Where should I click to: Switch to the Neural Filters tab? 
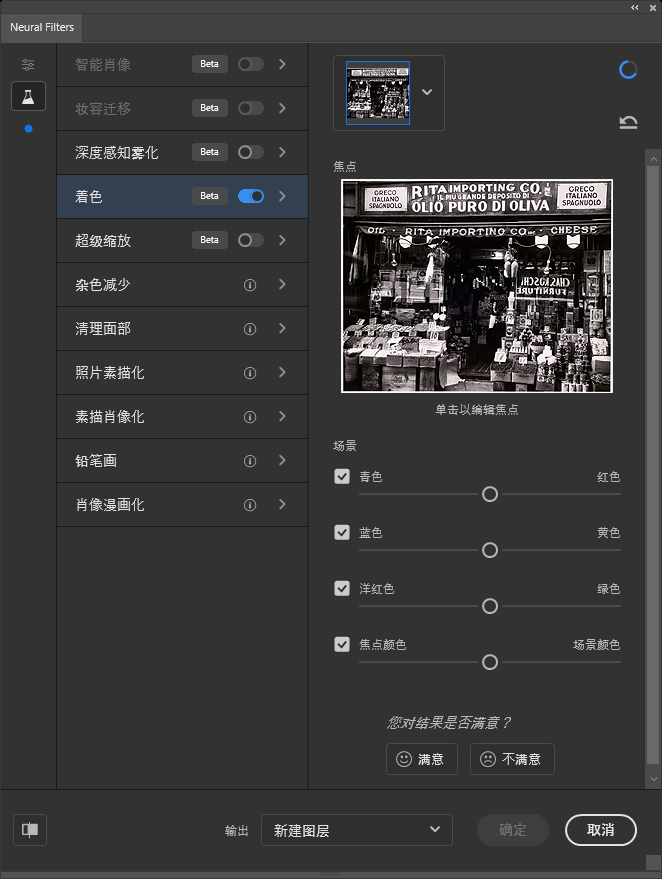(42, 27)
